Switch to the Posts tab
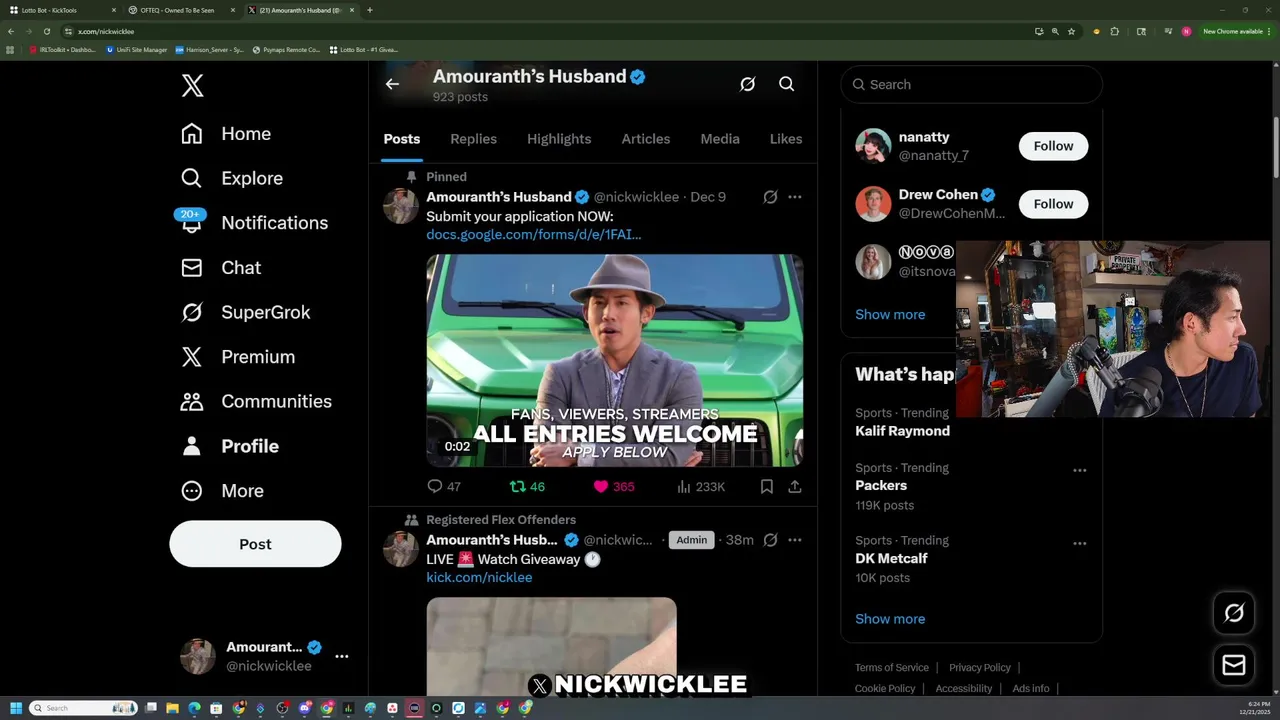Viewport: 1280px width, 720px height. tap(402, 139)
